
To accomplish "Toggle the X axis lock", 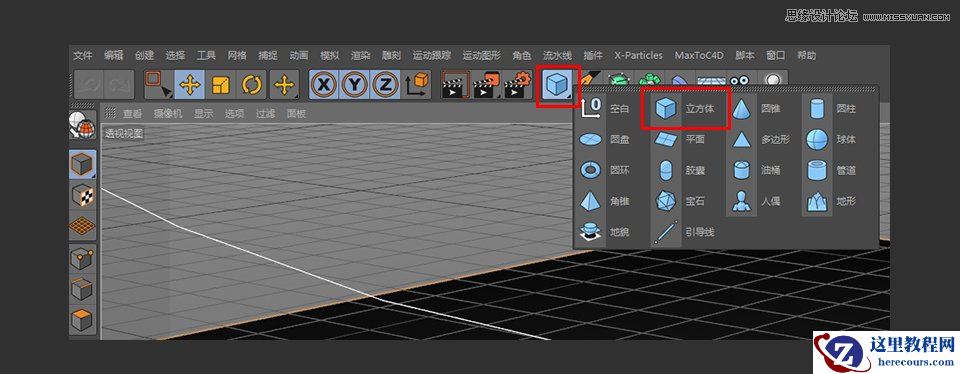I will pos(324,85).
